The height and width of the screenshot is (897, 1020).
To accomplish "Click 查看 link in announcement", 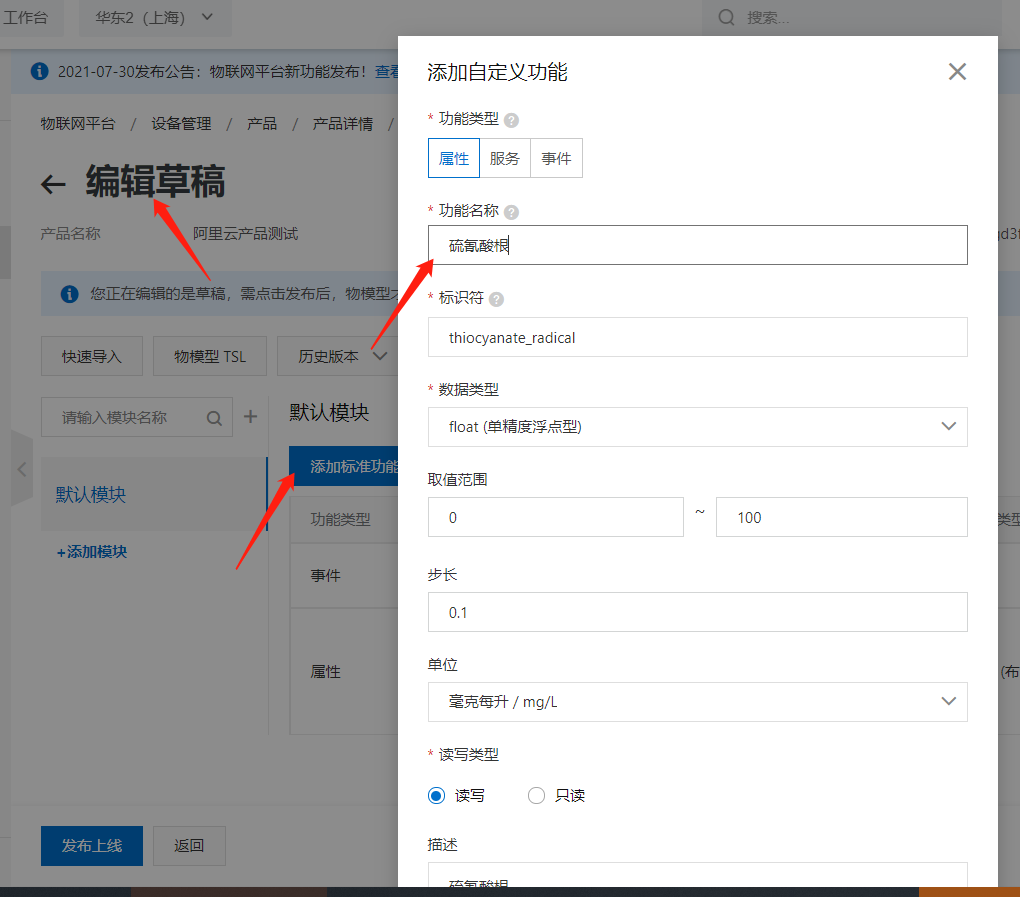I will point(386,72).
